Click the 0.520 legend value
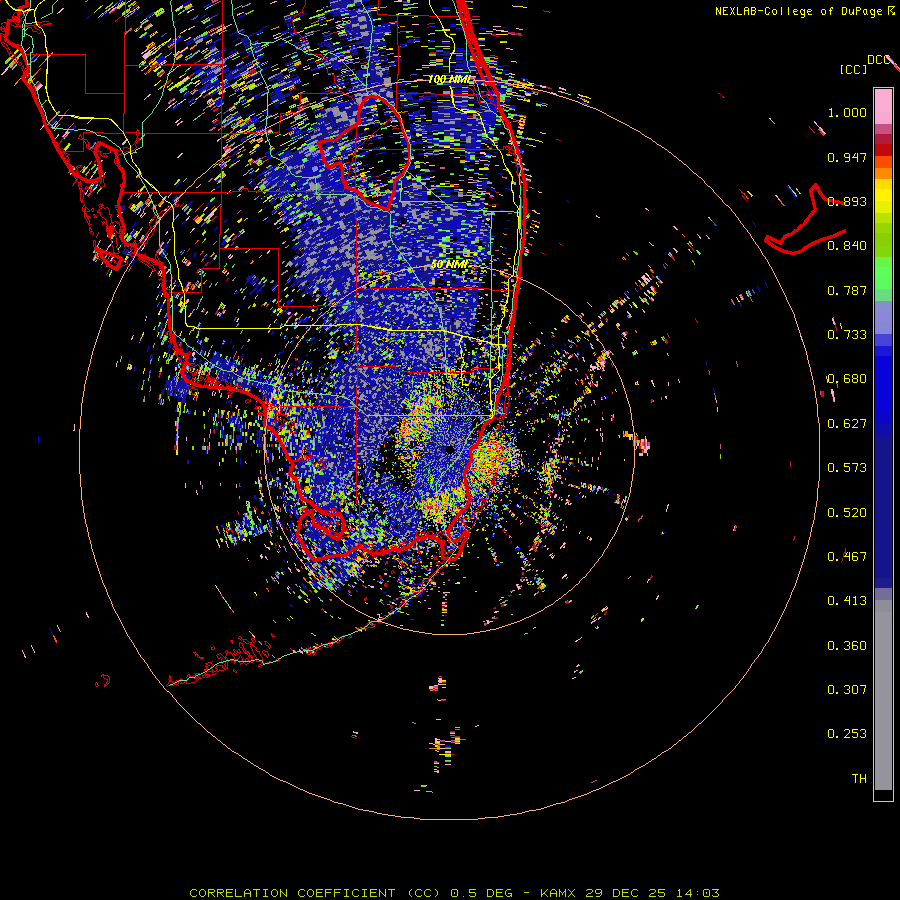The height and width of the screenshot is (900, 900). coord(847,512)
